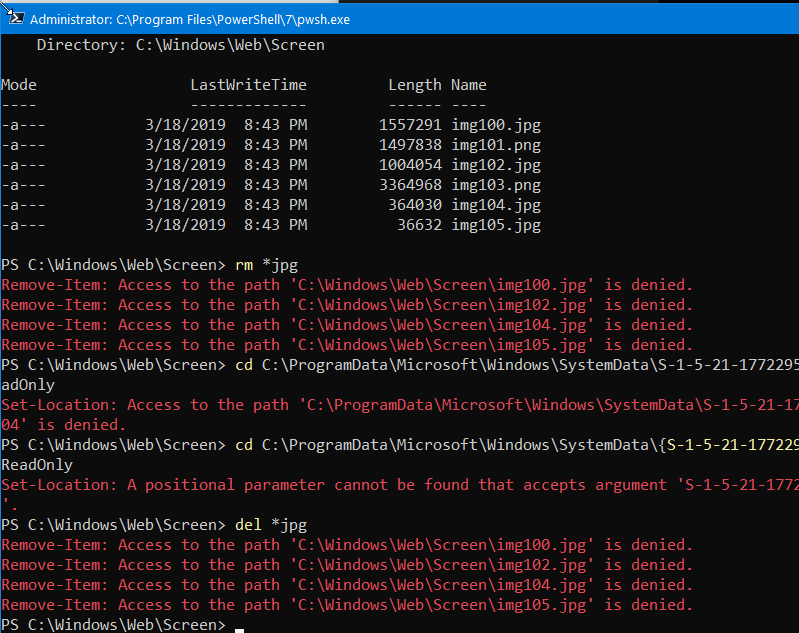The width and height of the screenshot is (799, 633).
Task: Select img104.jpg in the directory listing
Action: (495, 205)
